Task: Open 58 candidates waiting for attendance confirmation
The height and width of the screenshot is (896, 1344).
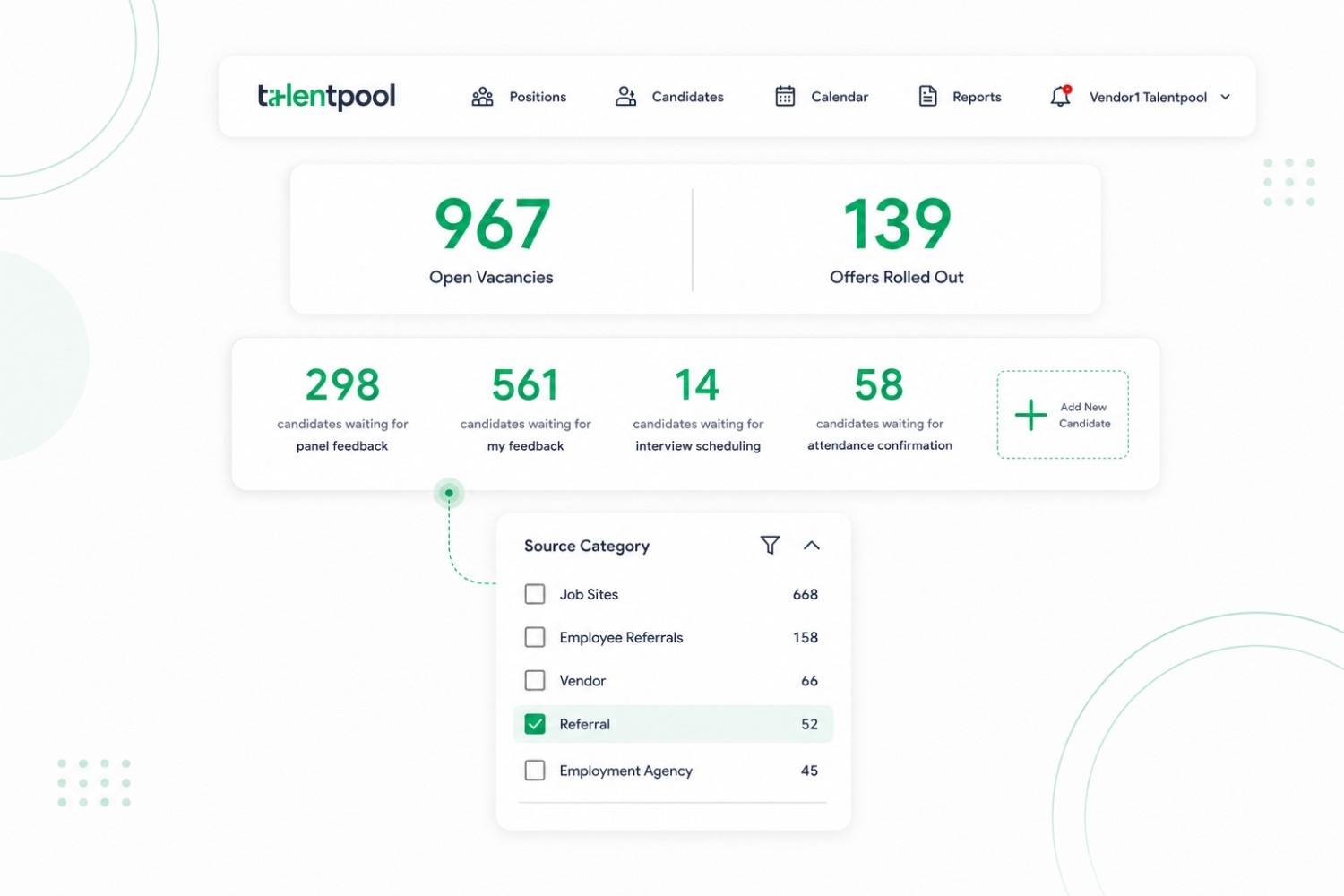Action: click(880, 409)
